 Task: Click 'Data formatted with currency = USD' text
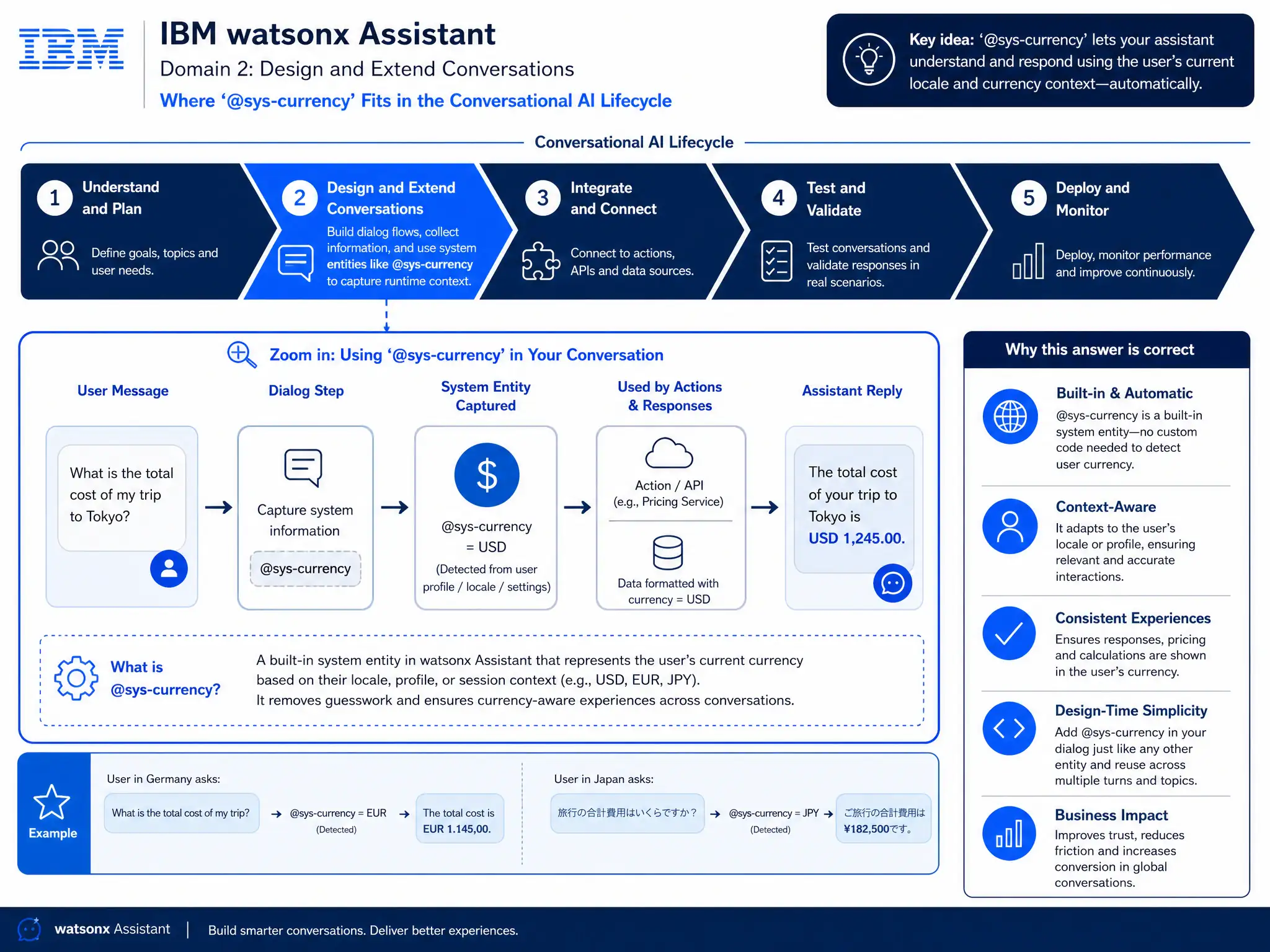point(668,591)
